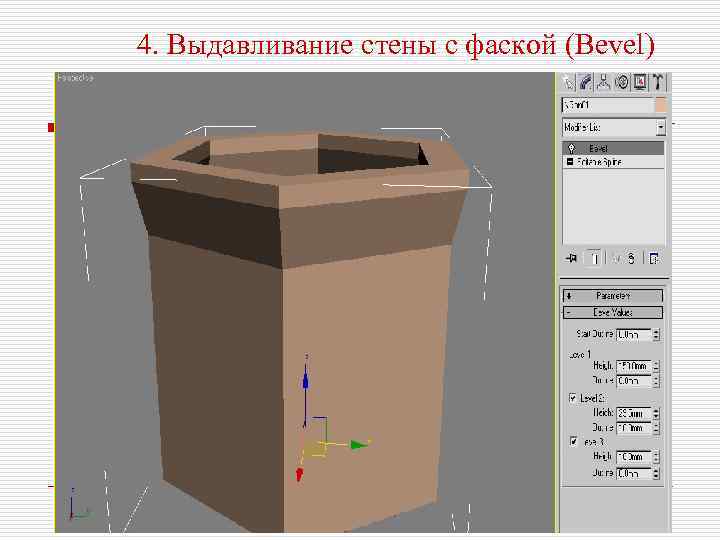Click the red X axis gizmo arrow
Viewport: 720px width, 540px height.
(x=299, y=474)
